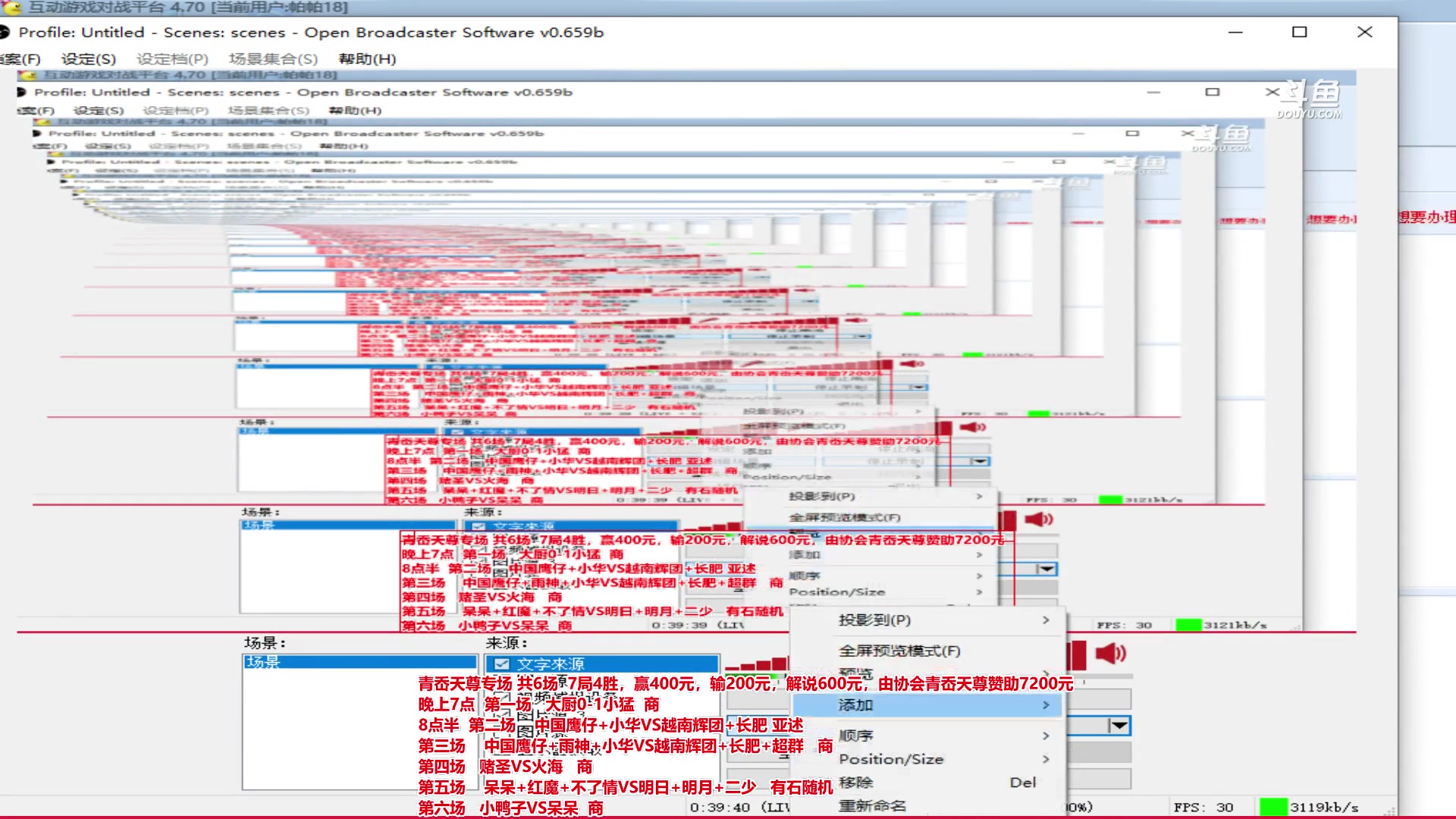Maximize the Open Broadcaster Software window
This screenshot has height=819, width=1456.
[1300, 33]
